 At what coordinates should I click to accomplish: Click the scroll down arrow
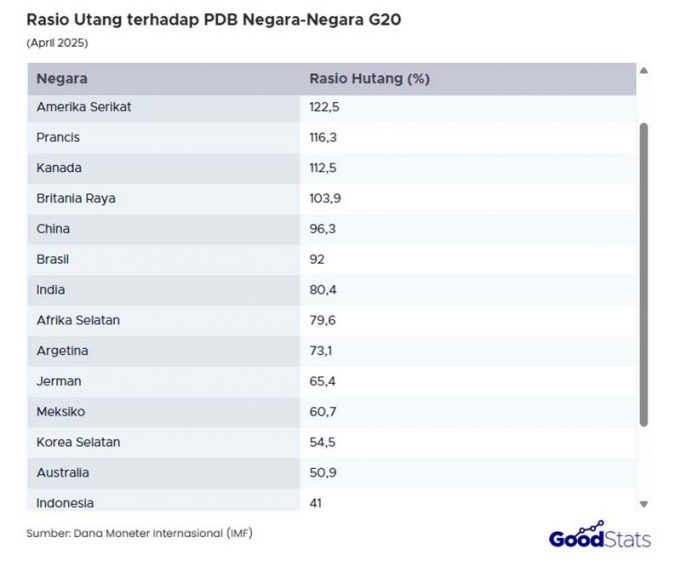pos(643,504)
